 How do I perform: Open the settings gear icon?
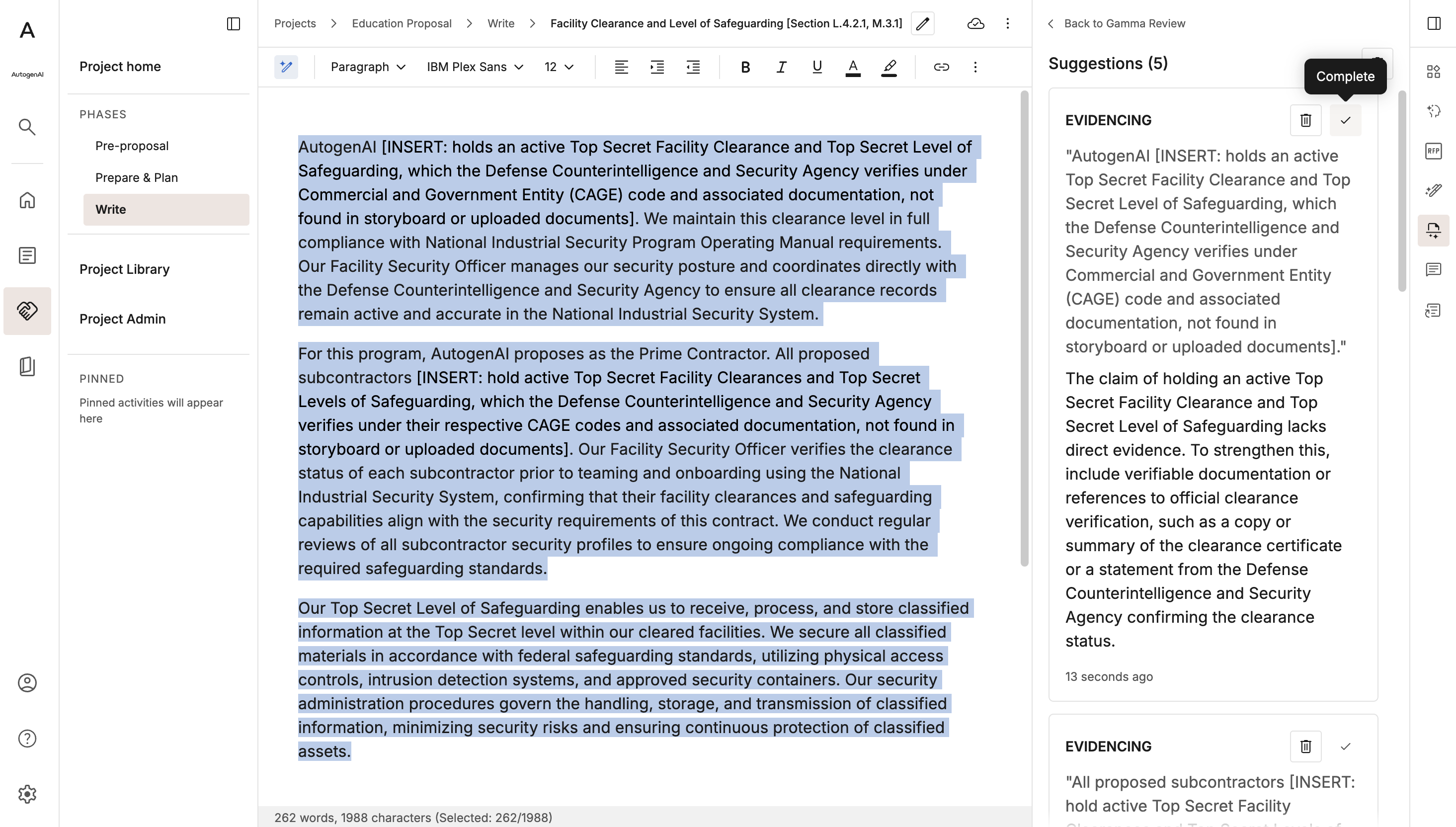(x=27, y=794)
